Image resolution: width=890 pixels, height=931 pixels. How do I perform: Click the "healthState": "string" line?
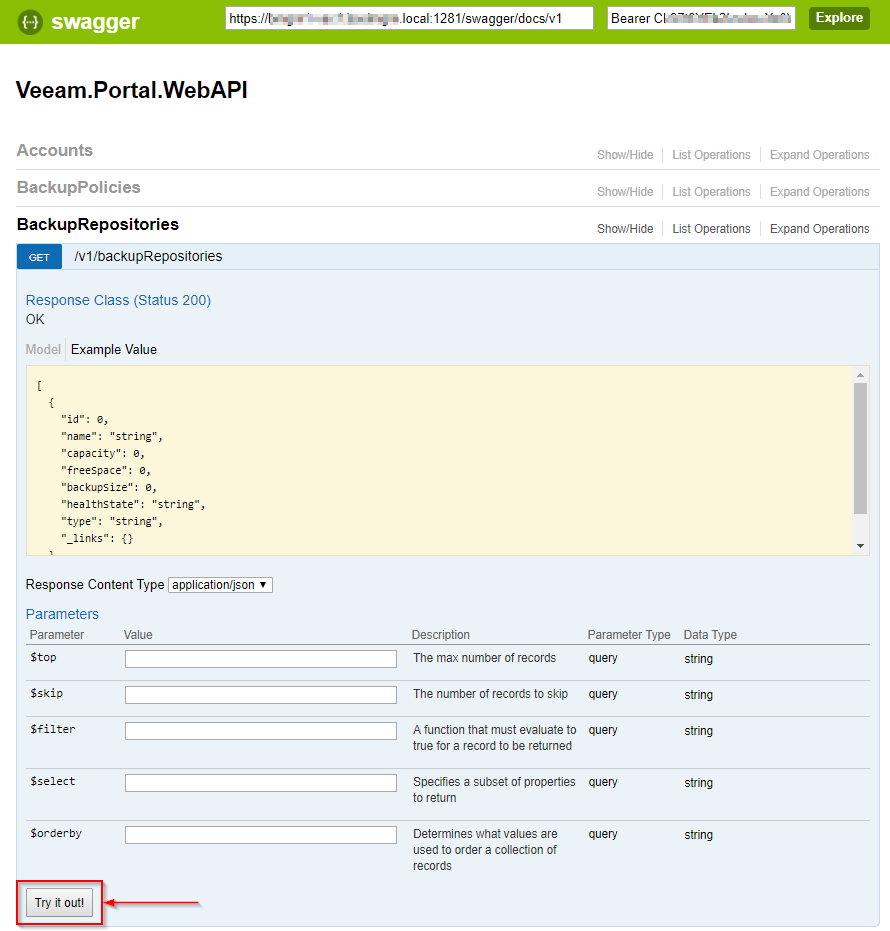click(x=133, y=504)
